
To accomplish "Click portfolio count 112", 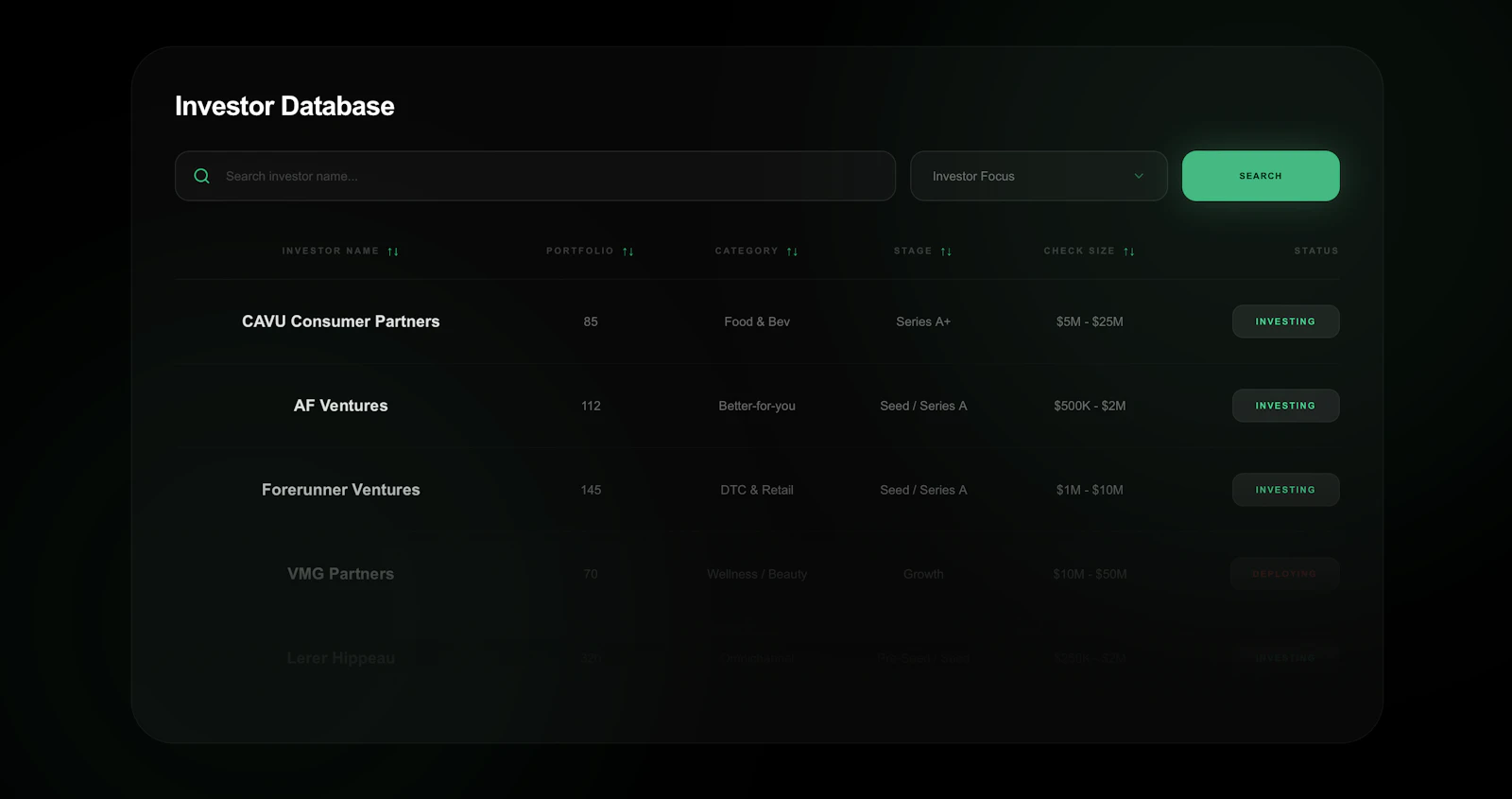I will point(591,406).
